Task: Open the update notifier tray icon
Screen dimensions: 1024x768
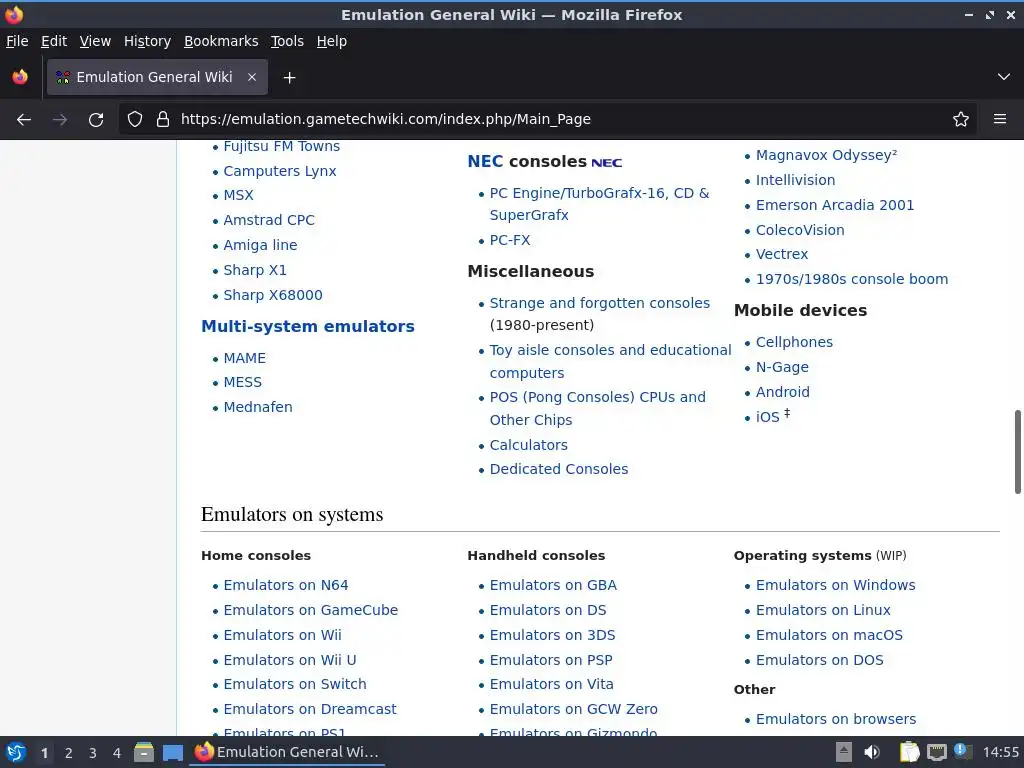Action: pos(963,751)
